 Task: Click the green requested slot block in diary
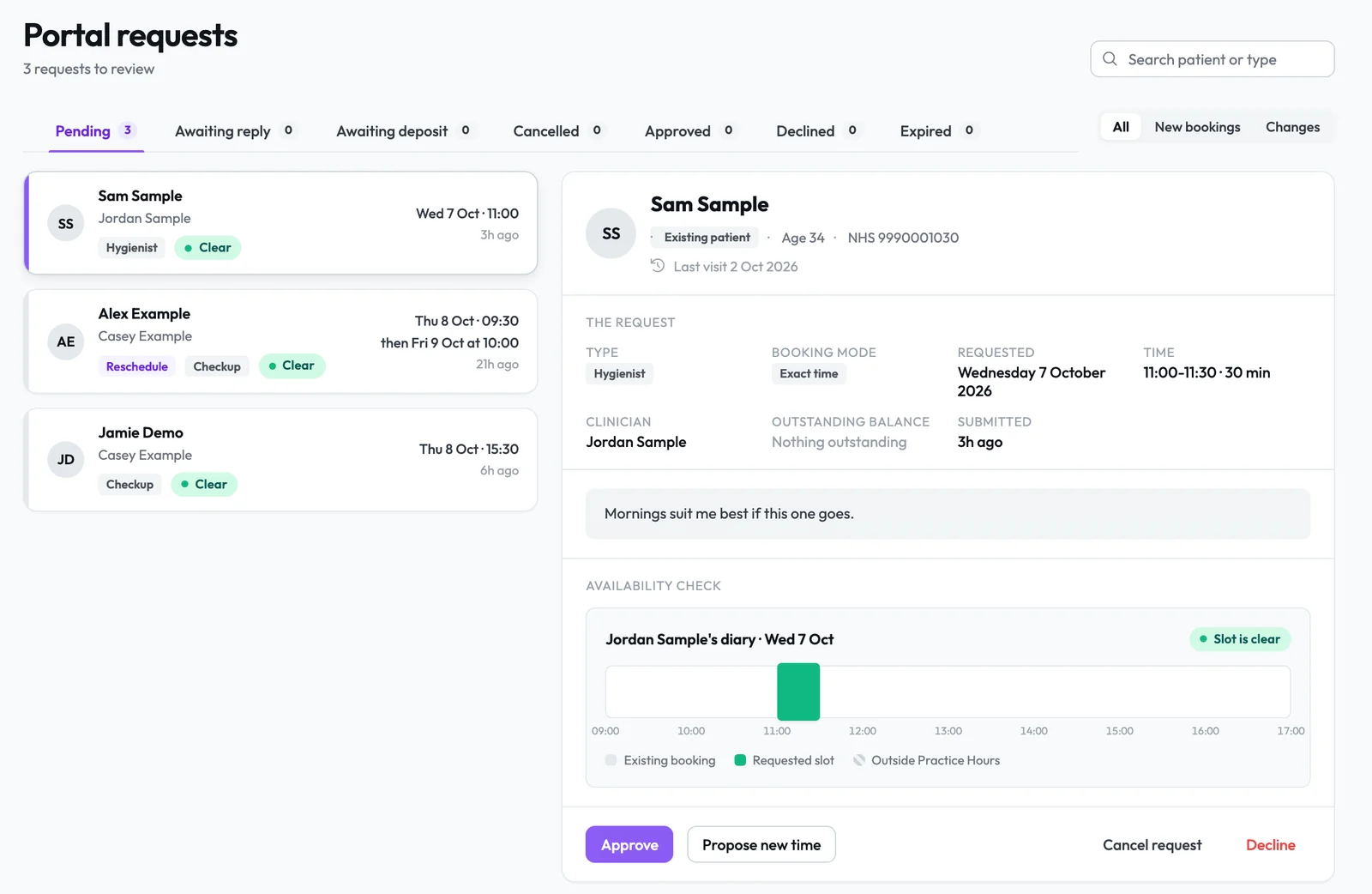click(x=798, y=692)
